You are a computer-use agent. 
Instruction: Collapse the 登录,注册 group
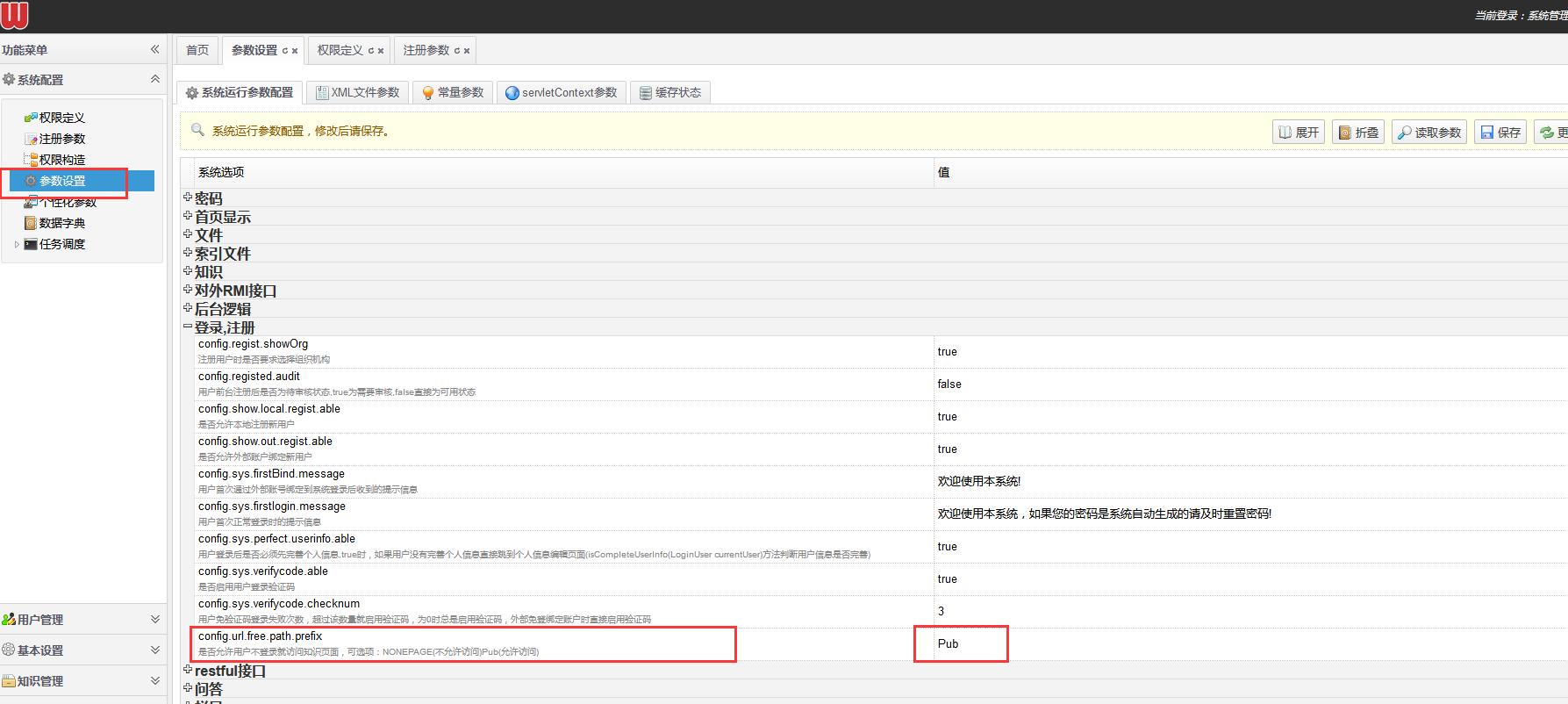click(188, 326)
